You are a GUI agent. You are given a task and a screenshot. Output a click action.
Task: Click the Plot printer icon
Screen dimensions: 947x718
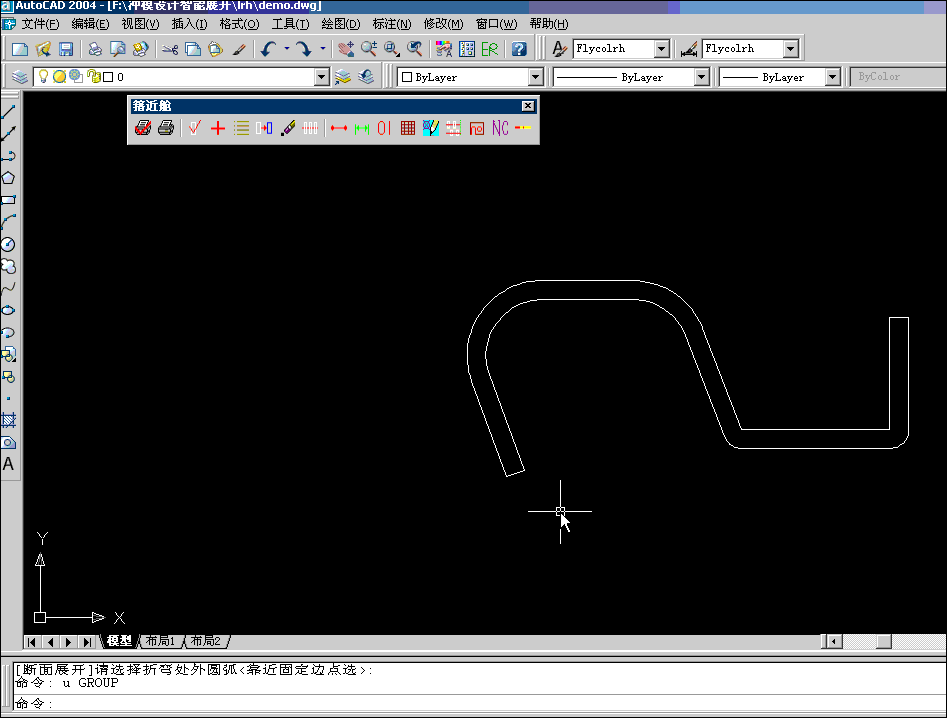pyautogui.click(x=95, y=49)
